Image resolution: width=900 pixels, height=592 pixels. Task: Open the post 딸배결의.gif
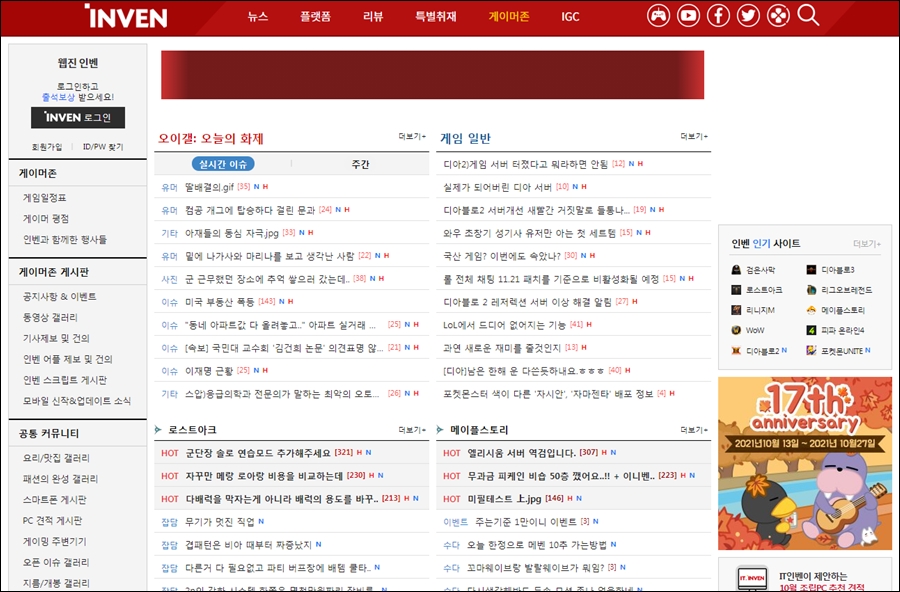210,187
